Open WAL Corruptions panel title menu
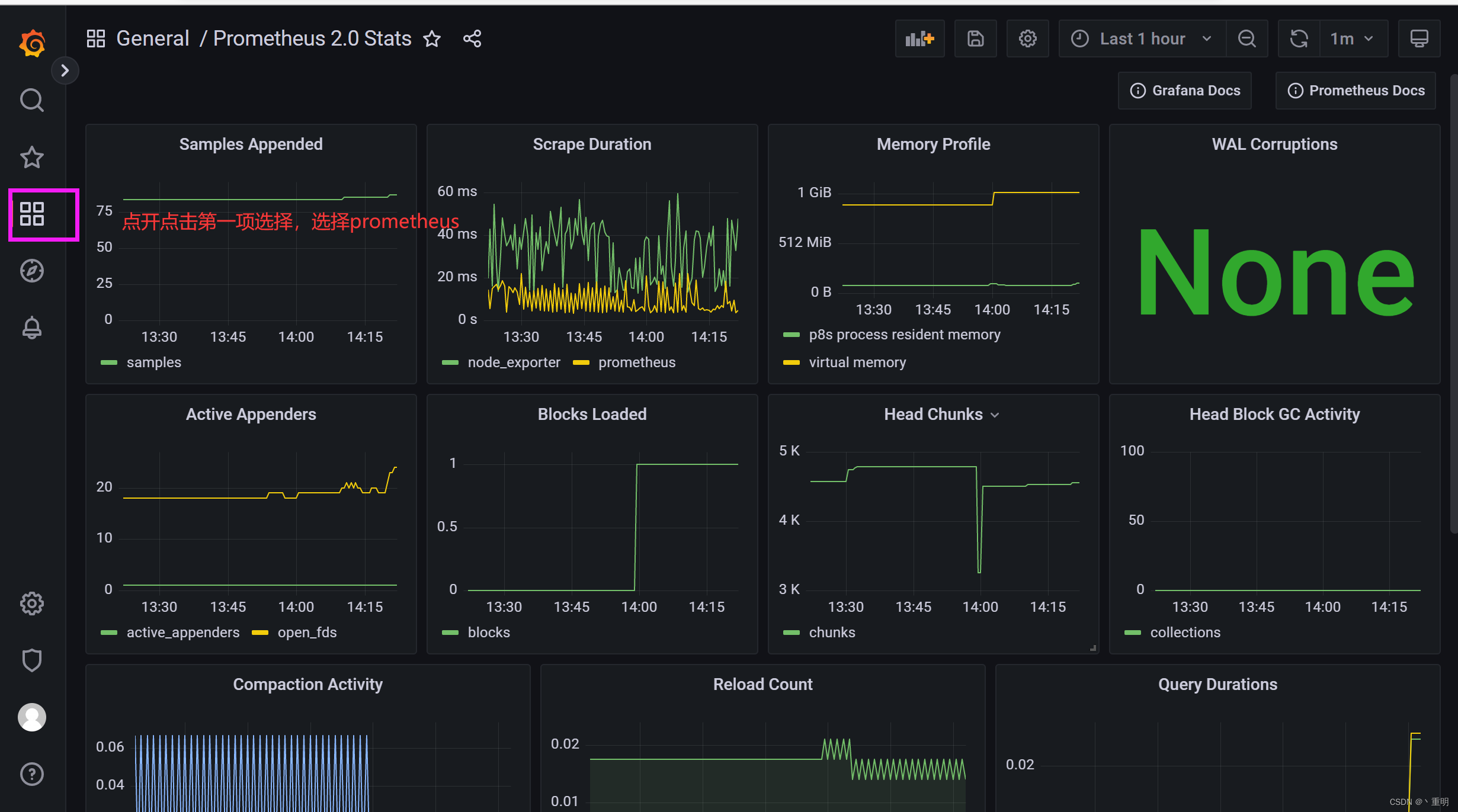The width and height of the screenshot is (1458, 812). [x=1275, y=144]
